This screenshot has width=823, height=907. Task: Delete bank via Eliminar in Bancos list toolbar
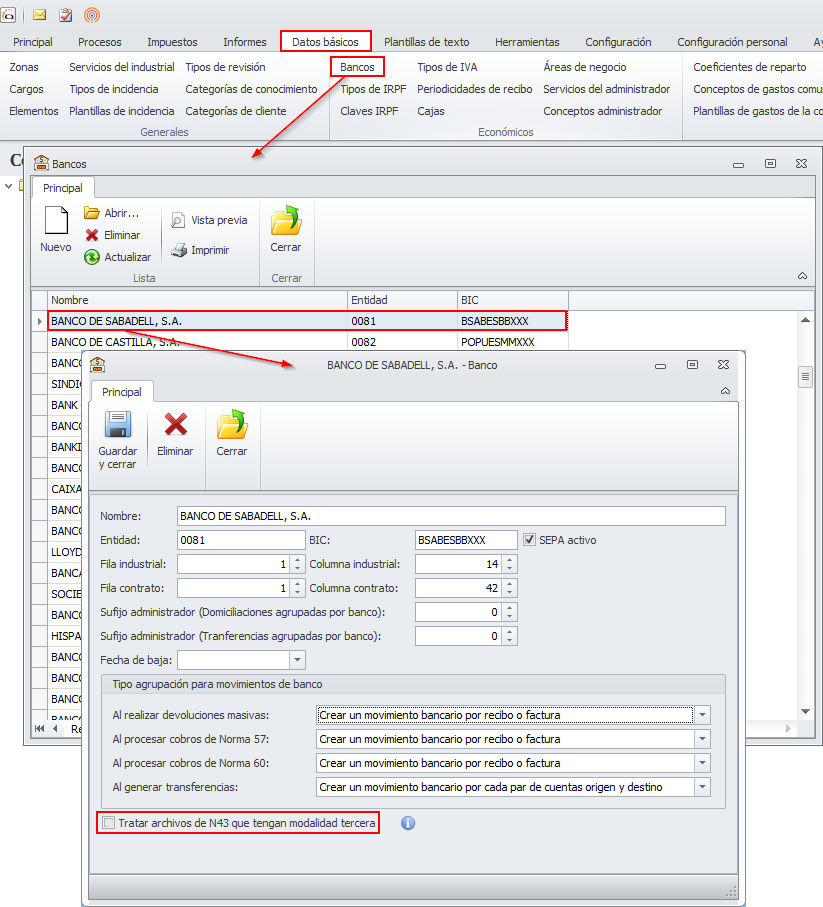[113, 235]
